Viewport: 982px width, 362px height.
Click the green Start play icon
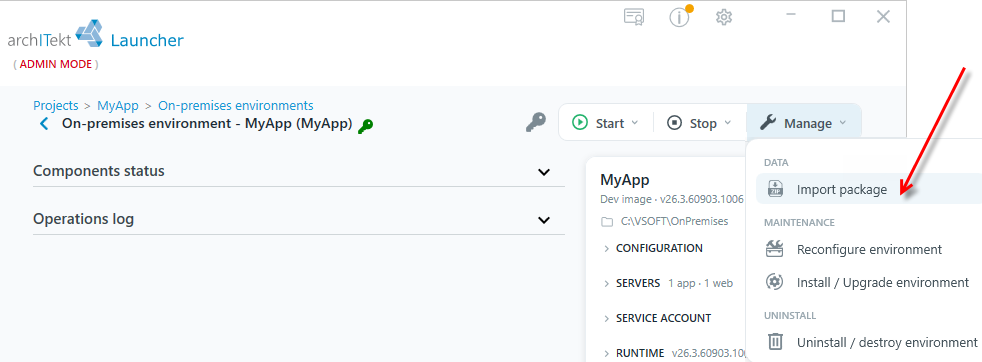point(580,123)
